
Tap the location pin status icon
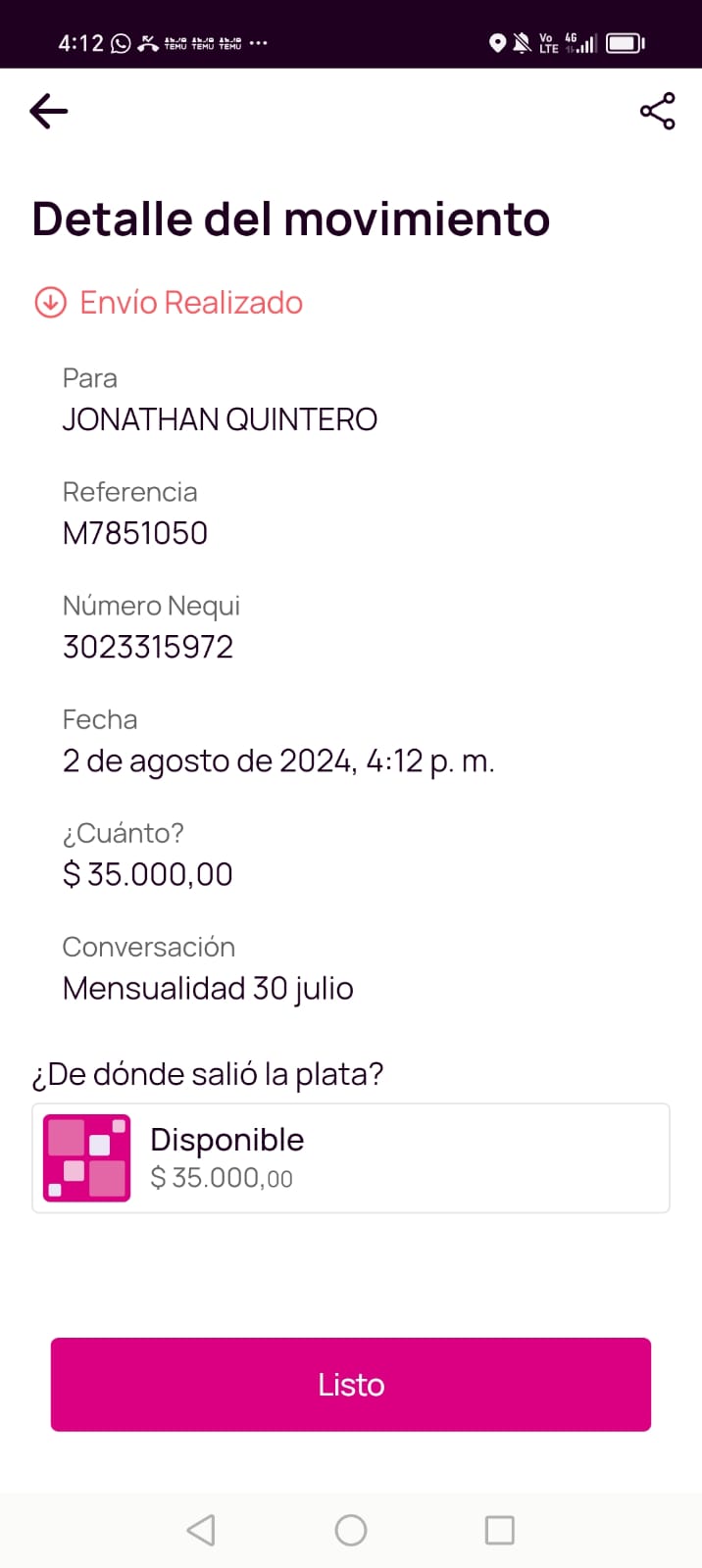coord(497,43)
